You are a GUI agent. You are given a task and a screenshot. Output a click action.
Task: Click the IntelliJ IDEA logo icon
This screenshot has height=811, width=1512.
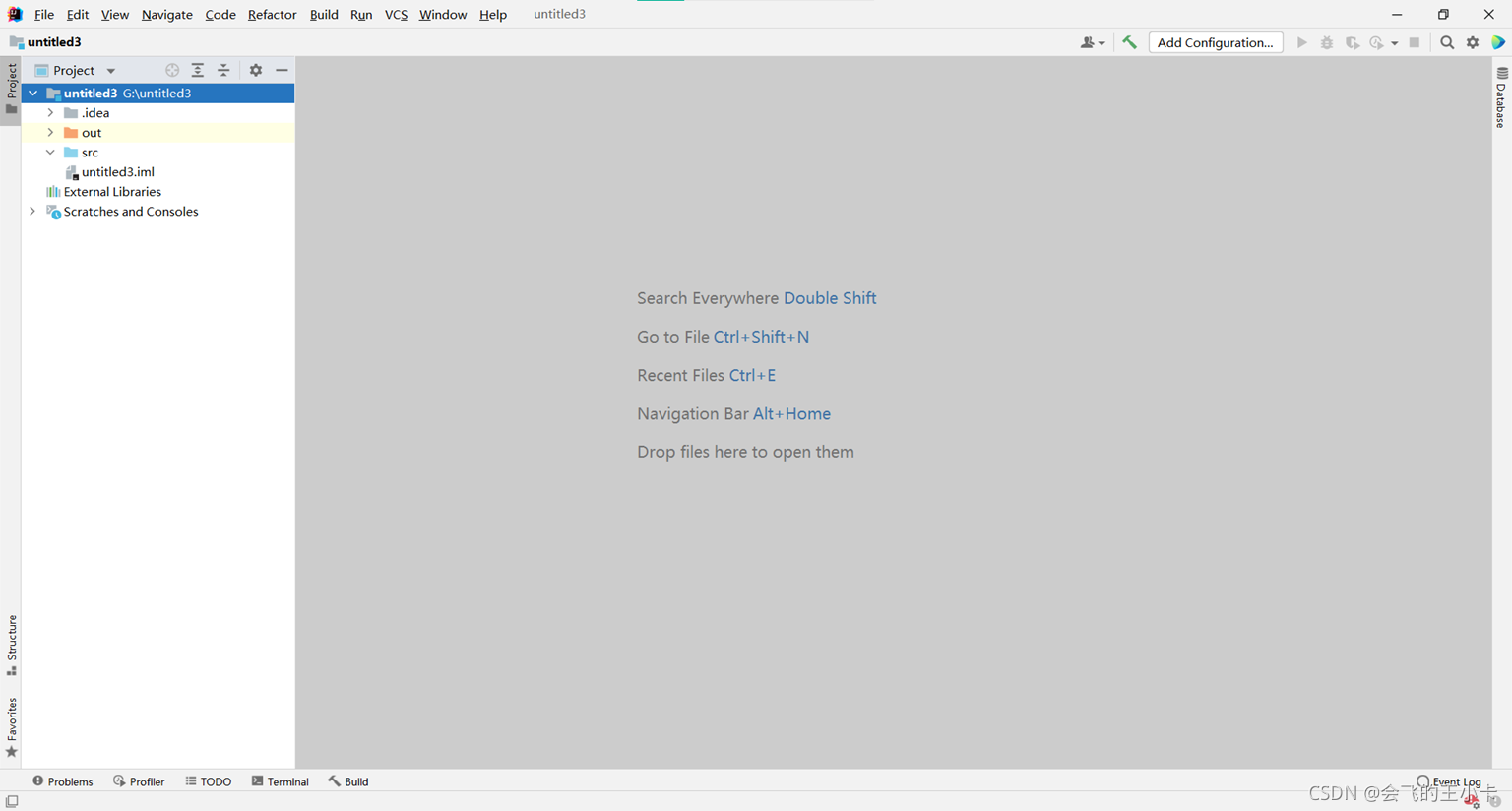pyautogui.click(x=15, y=14)
